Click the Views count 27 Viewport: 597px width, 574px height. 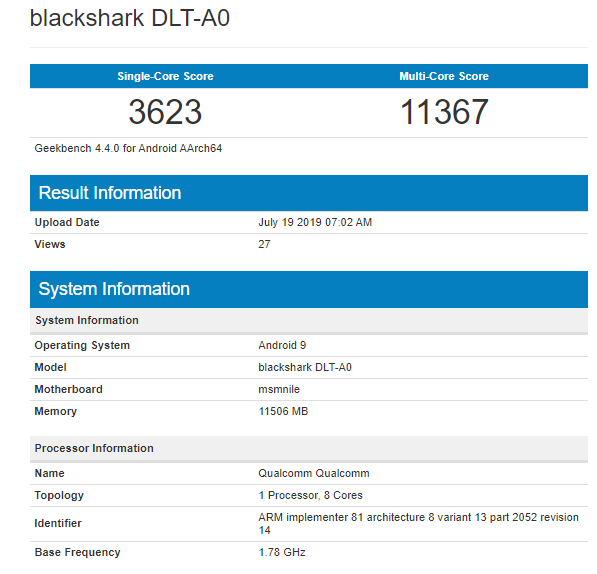pos(264,244)
